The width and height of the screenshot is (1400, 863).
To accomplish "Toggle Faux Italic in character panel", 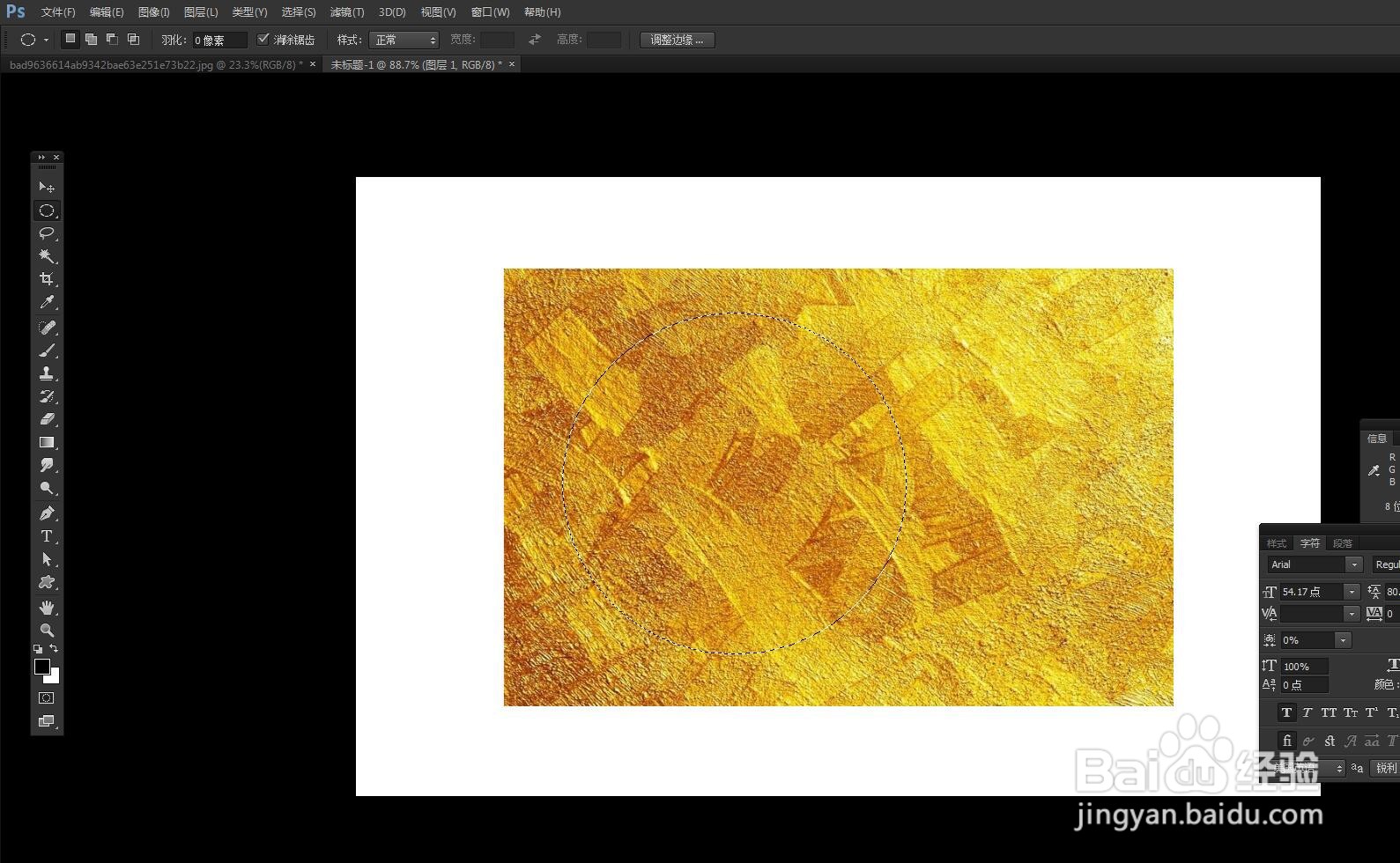I will (1307, 712).
